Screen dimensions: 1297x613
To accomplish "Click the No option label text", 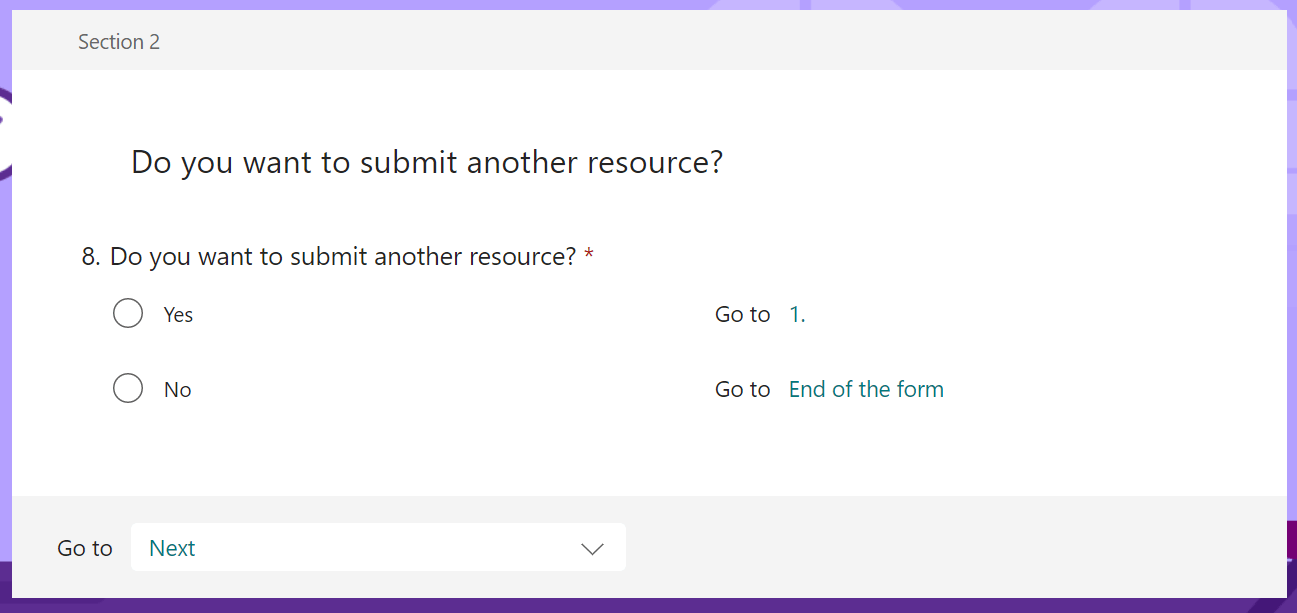I will point(177,390).
